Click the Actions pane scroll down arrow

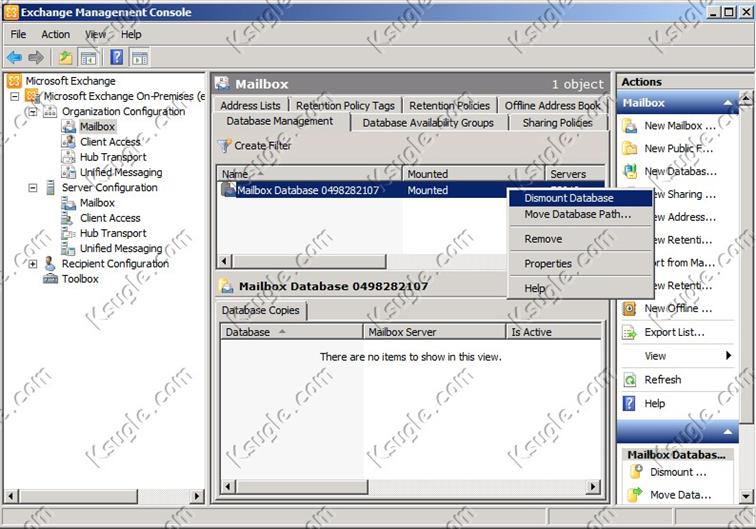[x=745, y=496]
